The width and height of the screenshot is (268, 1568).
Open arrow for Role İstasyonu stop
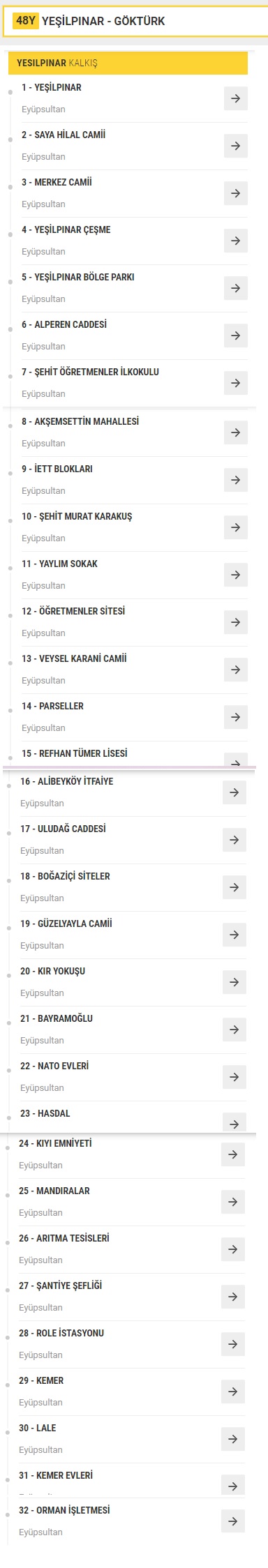point(233,1344)
